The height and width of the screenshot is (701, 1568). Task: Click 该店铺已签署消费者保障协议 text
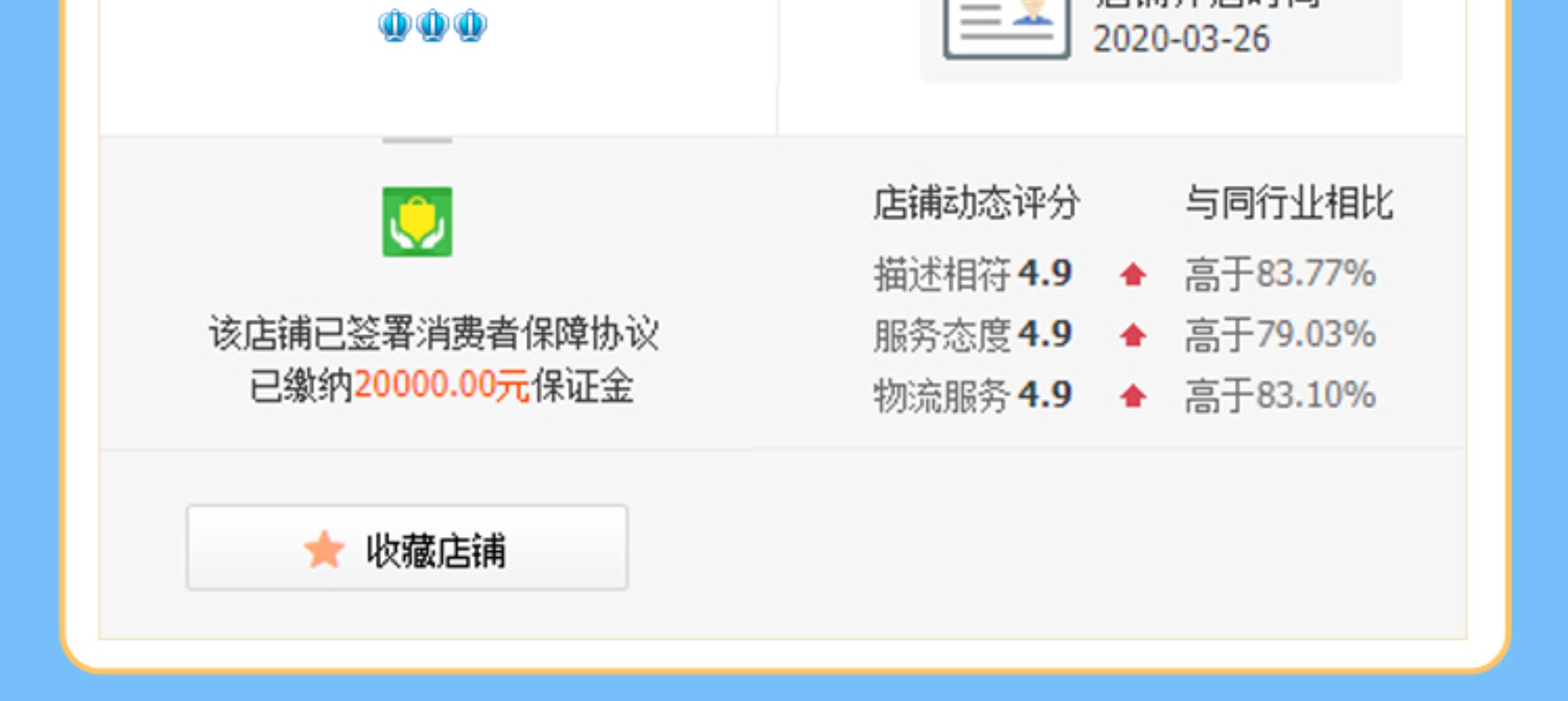click(x=434, y=333)
